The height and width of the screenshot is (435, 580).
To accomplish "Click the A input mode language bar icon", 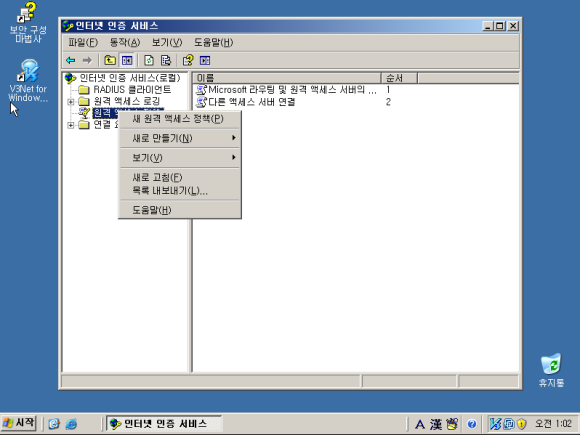I will [x=420, y=424].
